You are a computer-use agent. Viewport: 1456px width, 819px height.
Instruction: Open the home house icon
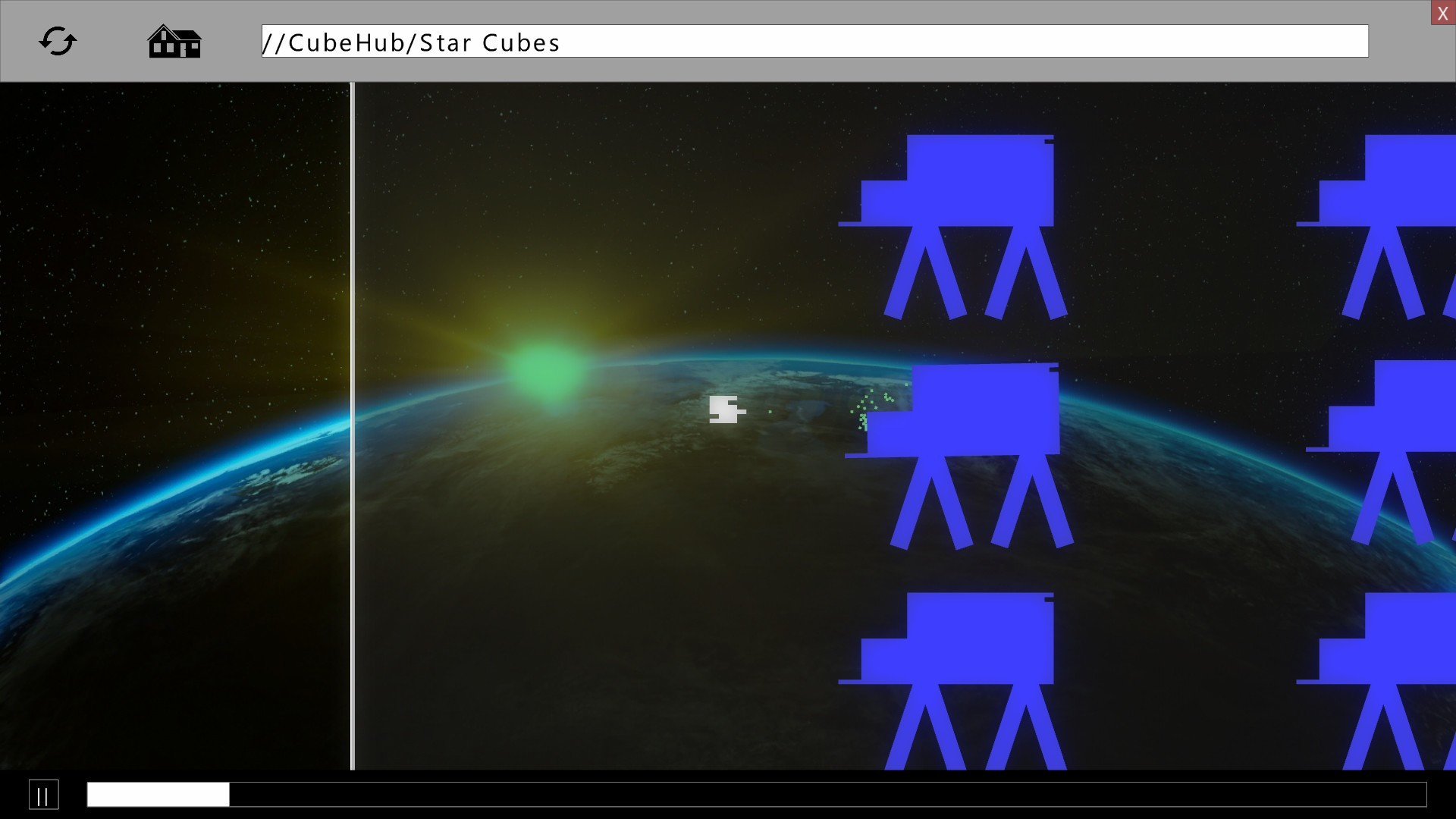tap(174, 41)
